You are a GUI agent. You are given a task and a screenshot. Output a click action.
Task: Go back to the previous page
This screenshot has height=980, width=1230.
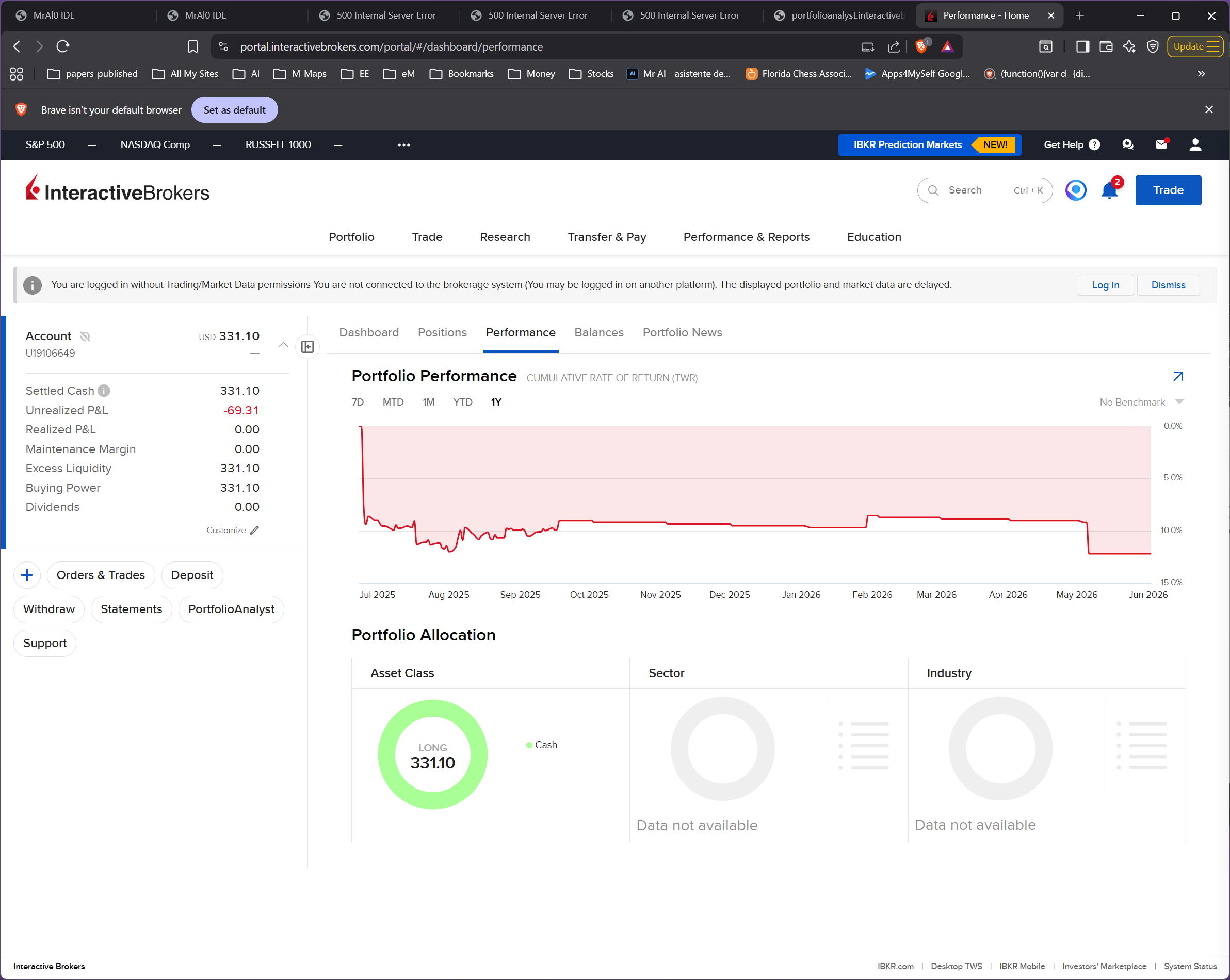(17, 46)
